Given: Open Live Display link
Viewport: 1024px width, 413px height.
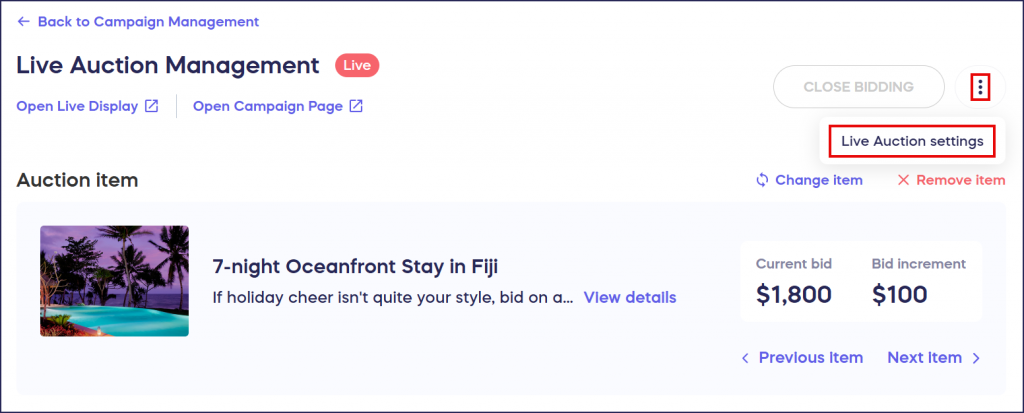Looking at the screenshot, I should (x=77, y=106).
